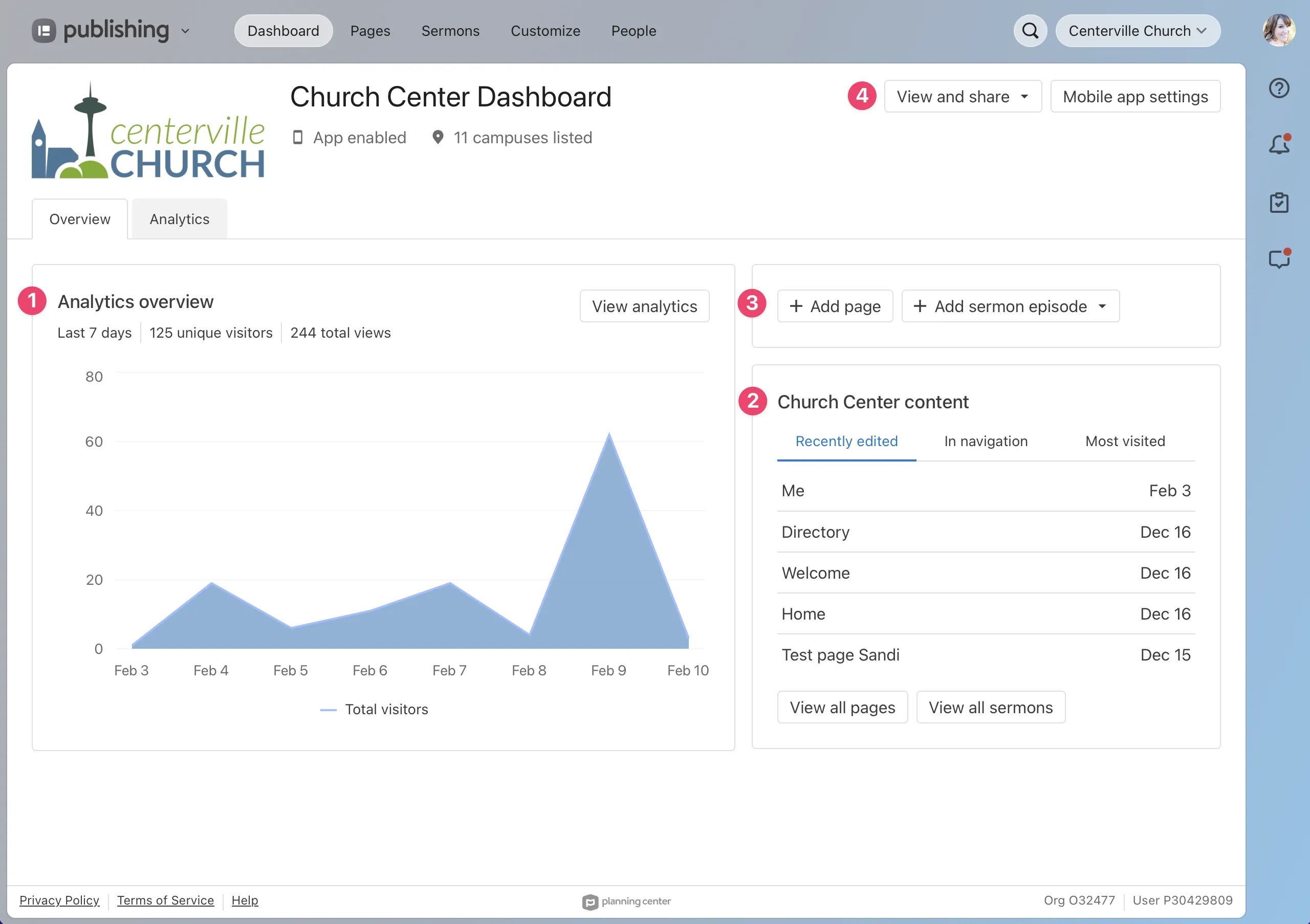Open the View and share dropdown

click(963, 96)
